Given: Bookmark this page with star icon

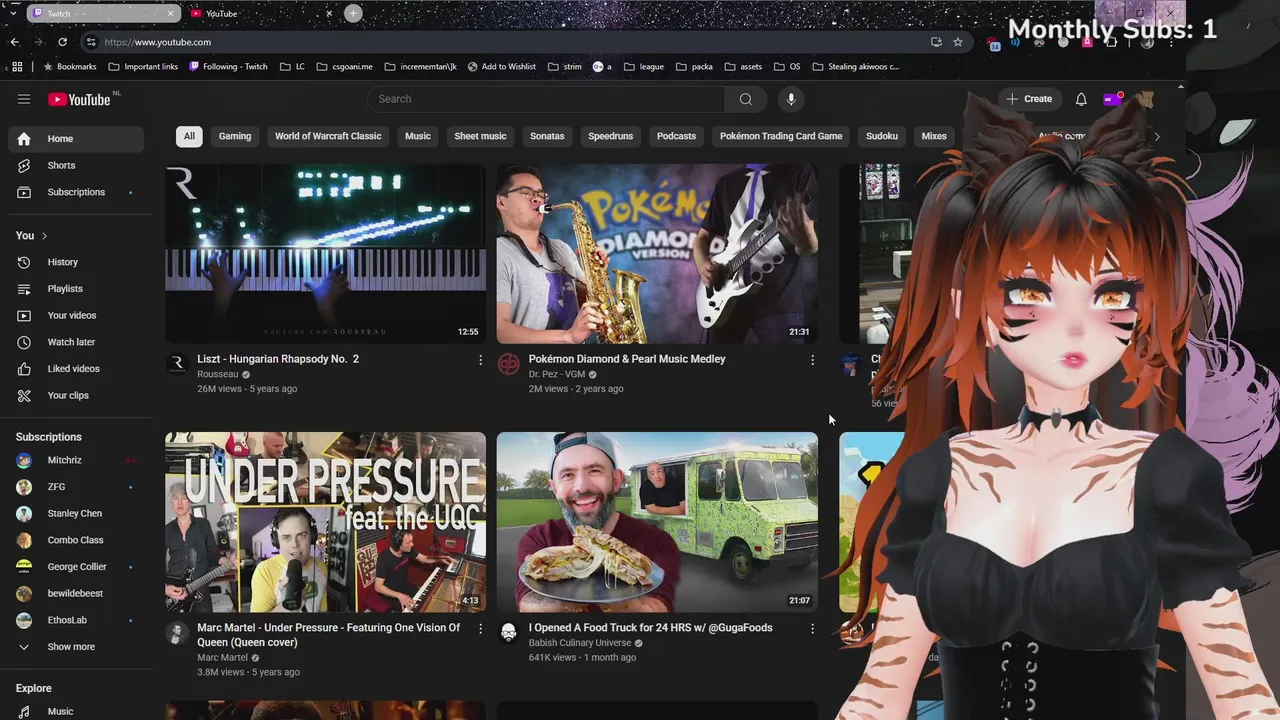Looking at the screenshot, I should click(x=958, y=42).
